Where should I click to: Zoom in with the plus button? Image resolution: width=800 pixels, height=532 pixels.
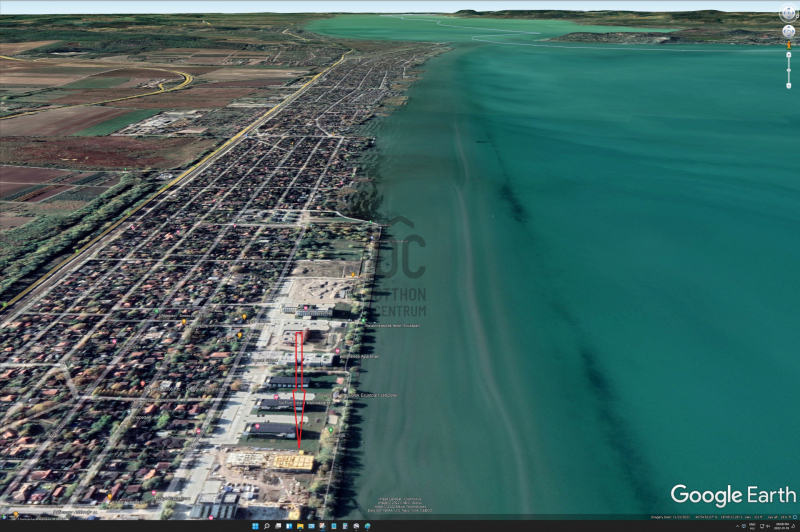[788, 55]
